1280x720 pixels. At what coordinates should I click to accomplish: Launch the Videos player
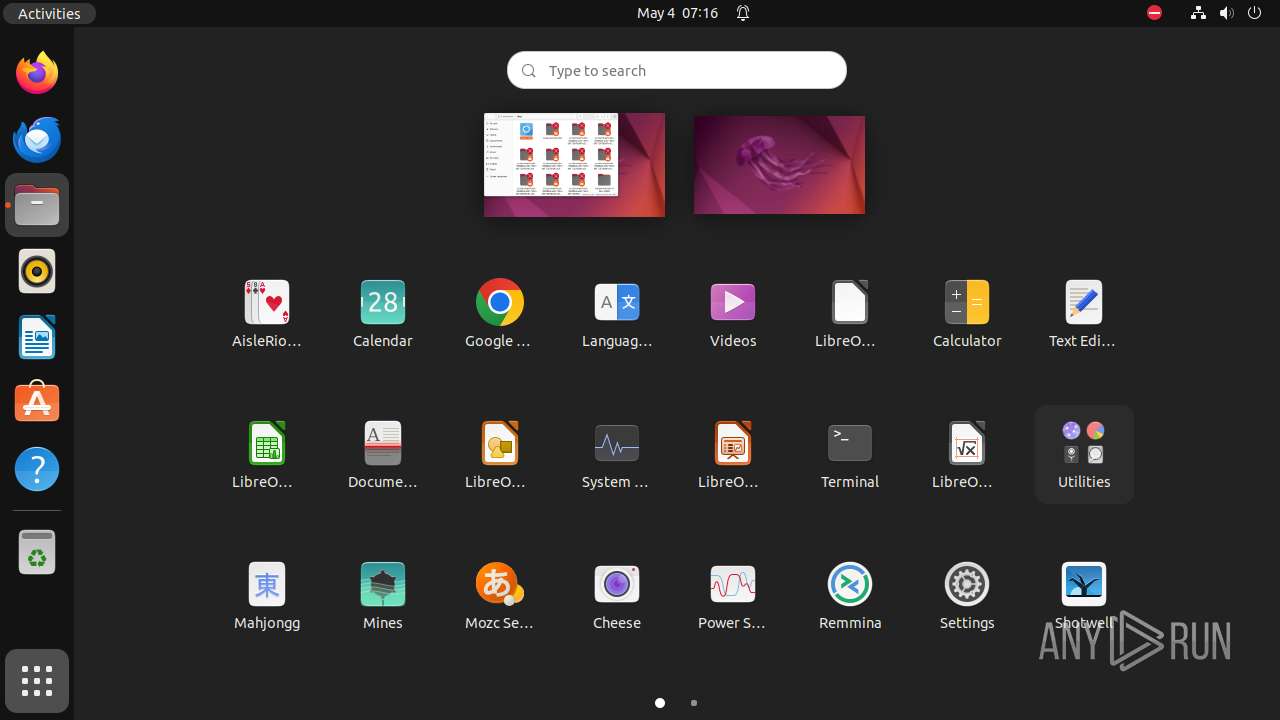[x=733, y=314]
